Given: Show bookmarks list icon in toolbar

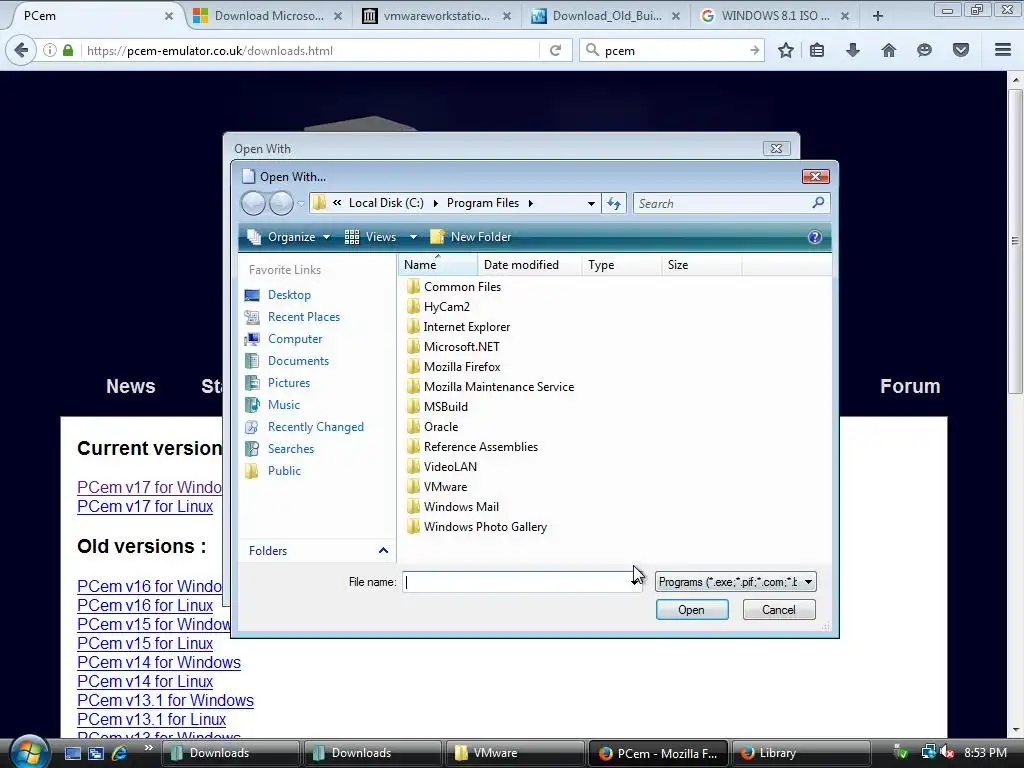Looking at the screenshot, I should click(816, 50).
